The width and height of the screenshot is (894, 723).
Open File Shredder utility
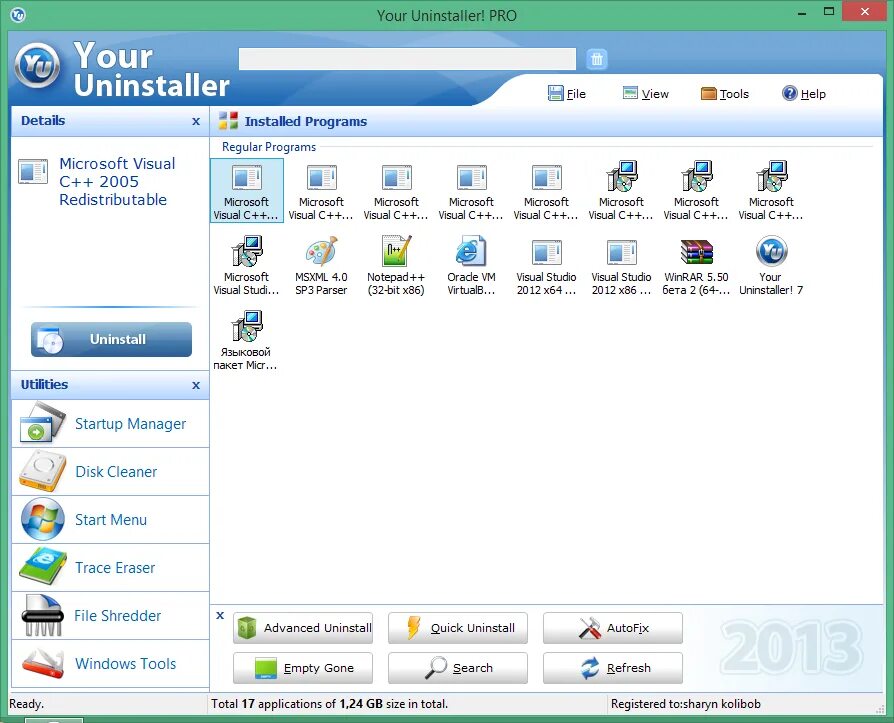[x=111, y=615]
